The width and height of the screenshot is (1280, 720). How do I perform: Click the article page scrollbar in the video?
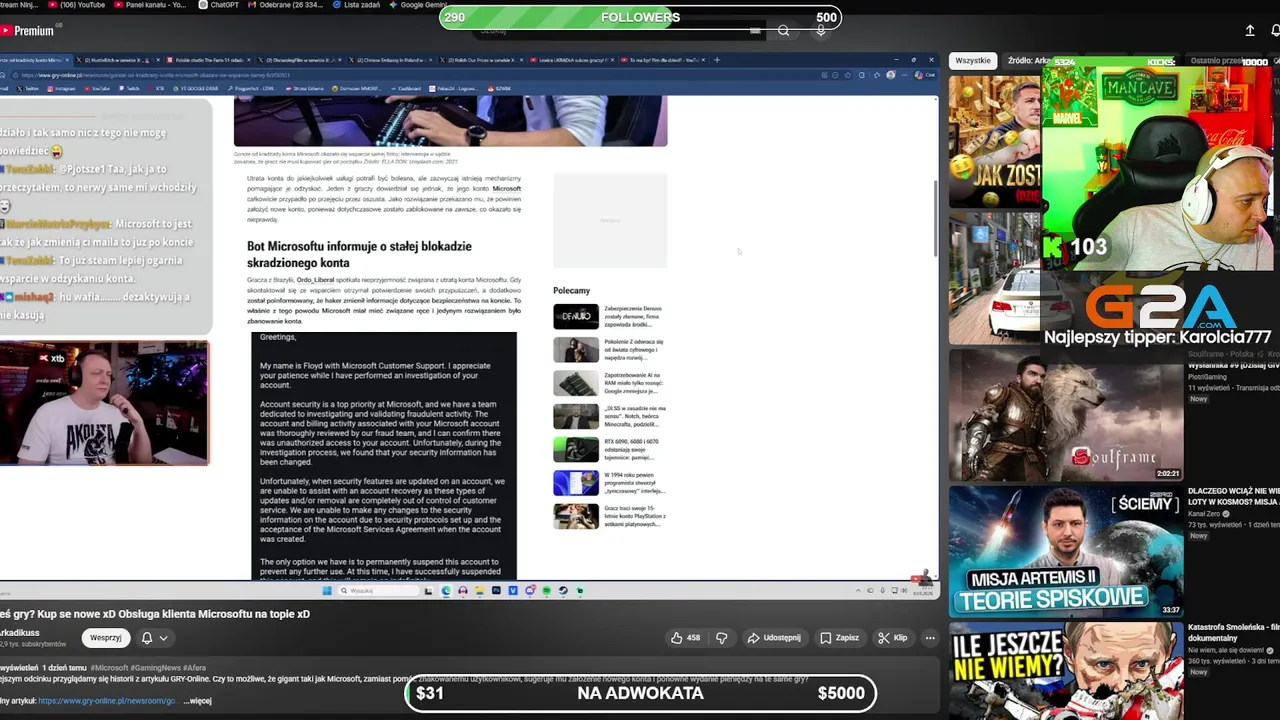[x=935, y=220]
